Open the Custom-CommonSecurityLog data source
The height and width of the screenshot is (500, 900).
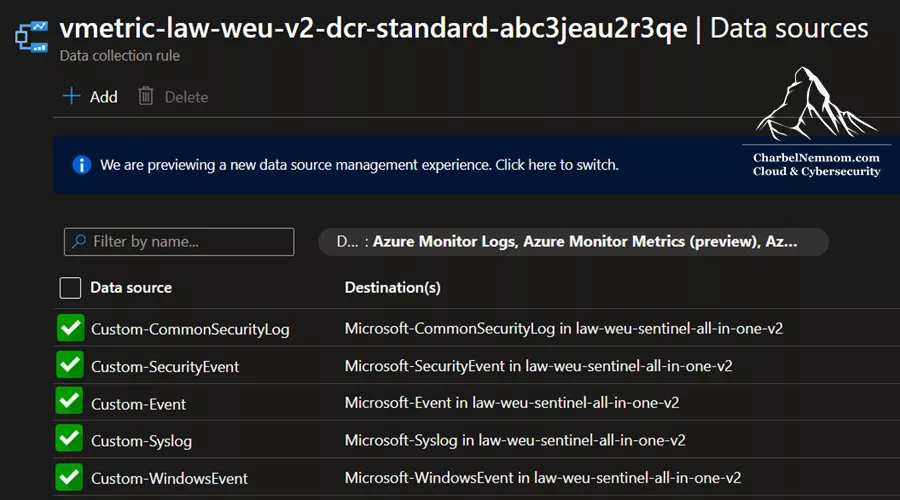(x=190, y=330)
